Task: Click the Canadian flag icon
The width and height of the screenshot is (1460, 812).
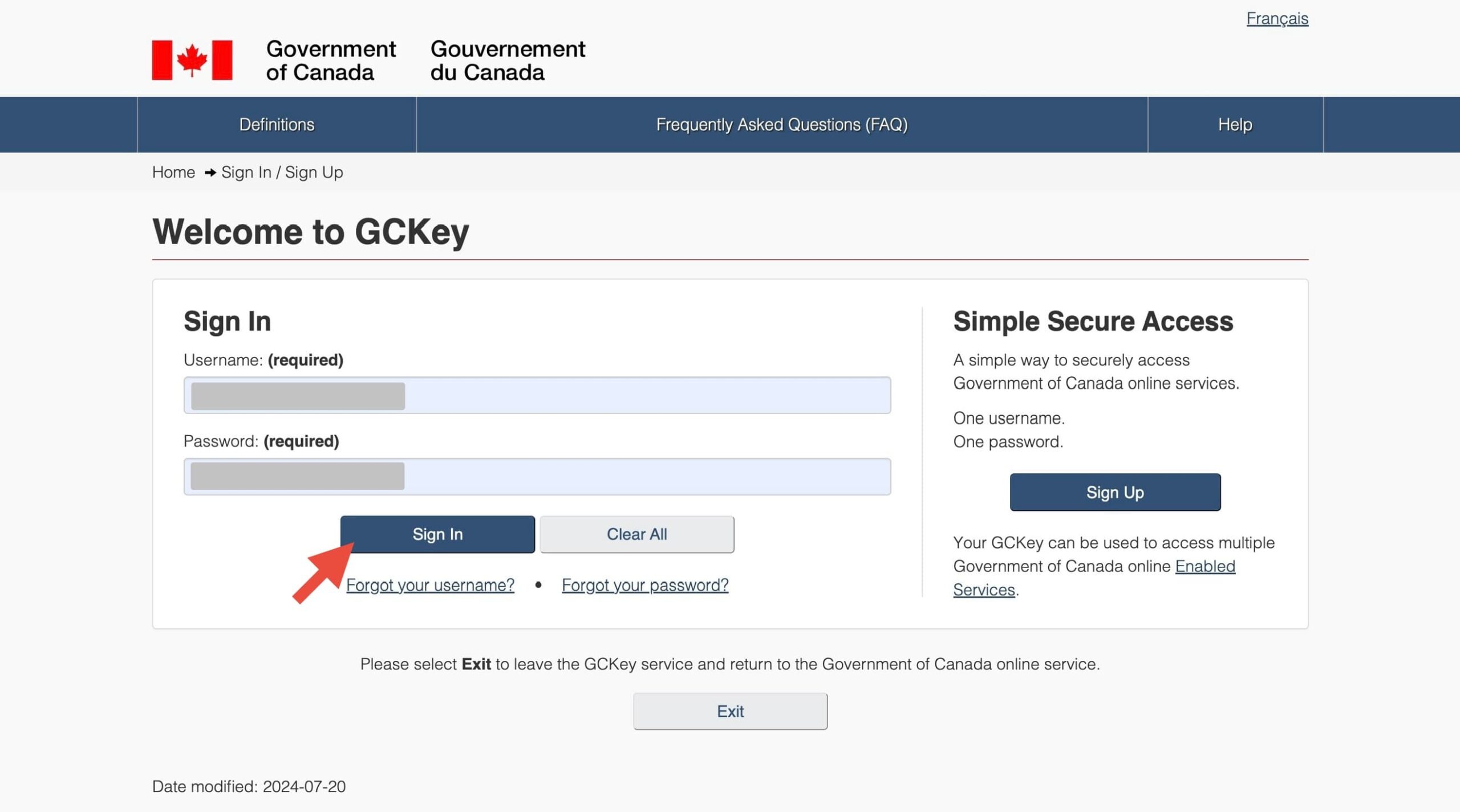Action: 192,60
